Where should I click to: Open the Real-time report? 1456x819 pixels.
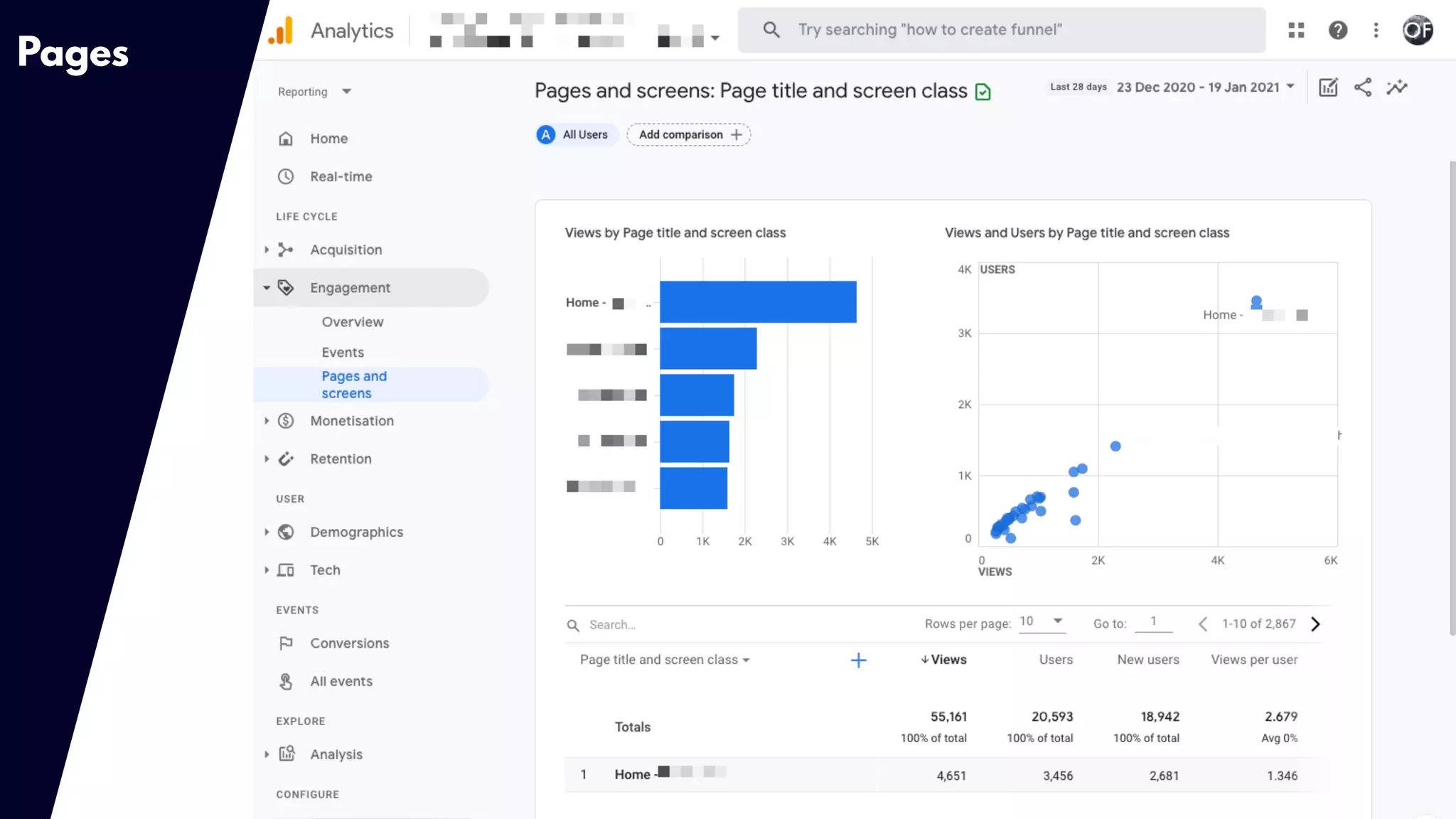341,176
